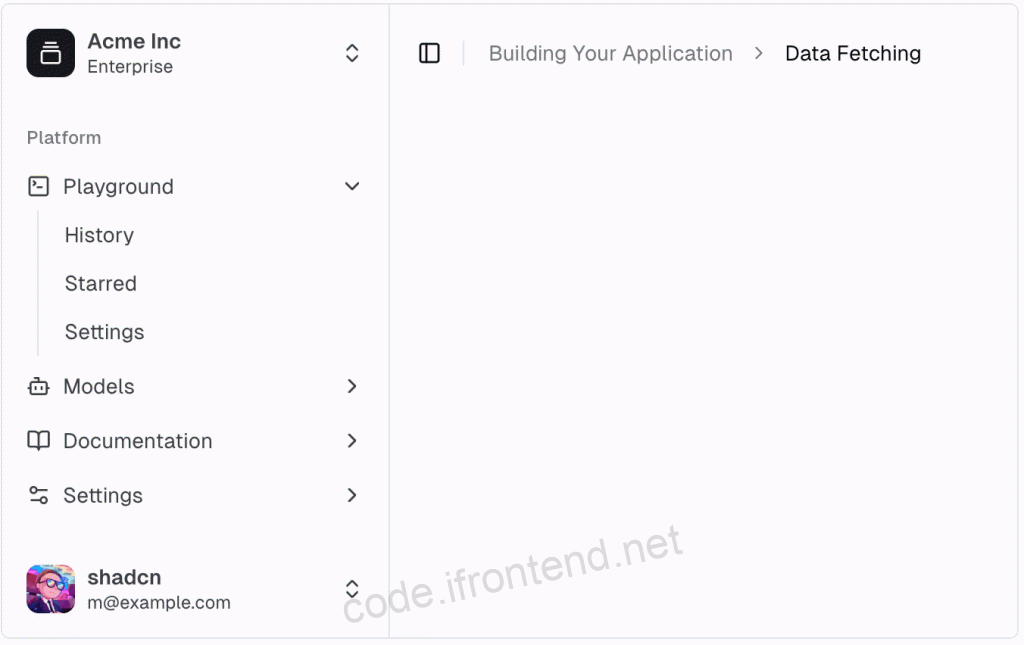This screenshot has height=645, width=1024.
Task: Open Starred under Playground
Action: [x=101, y=283]
